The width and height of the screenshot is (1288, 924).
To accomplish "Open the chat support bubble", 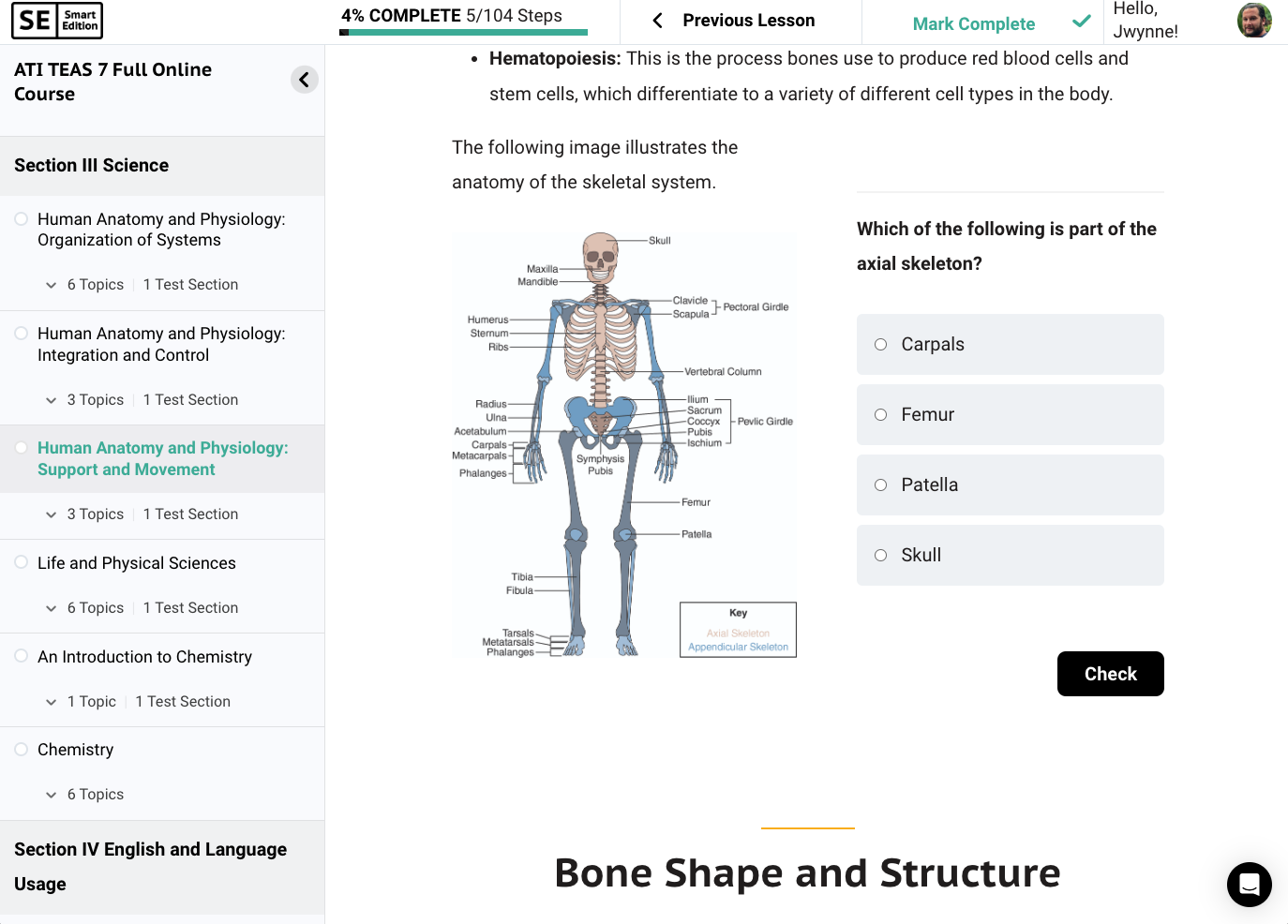I will 1249,884.
